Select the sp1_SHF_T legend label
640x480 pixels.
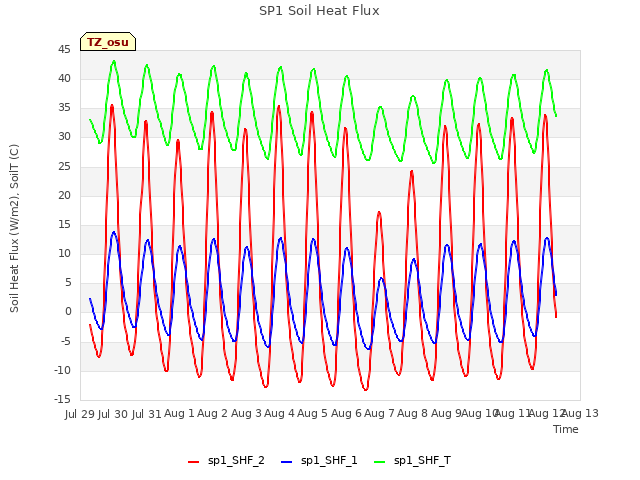click(x=422, y=461)
